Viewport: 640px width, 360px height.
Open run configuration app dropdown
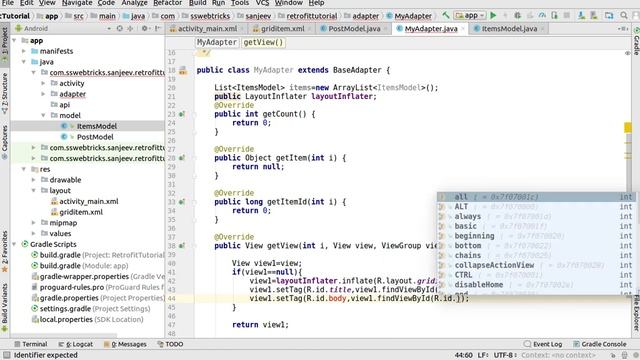(x=470, y=16)
